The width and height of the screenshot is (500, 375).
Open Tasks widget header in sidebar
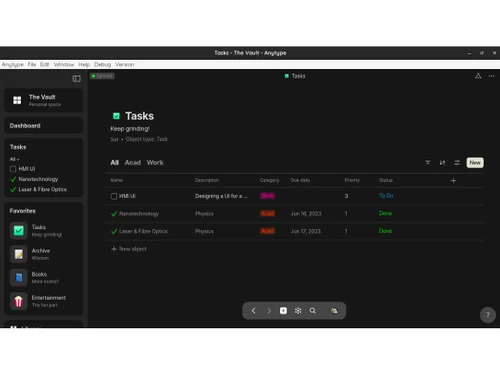click(x=18, y=147)
